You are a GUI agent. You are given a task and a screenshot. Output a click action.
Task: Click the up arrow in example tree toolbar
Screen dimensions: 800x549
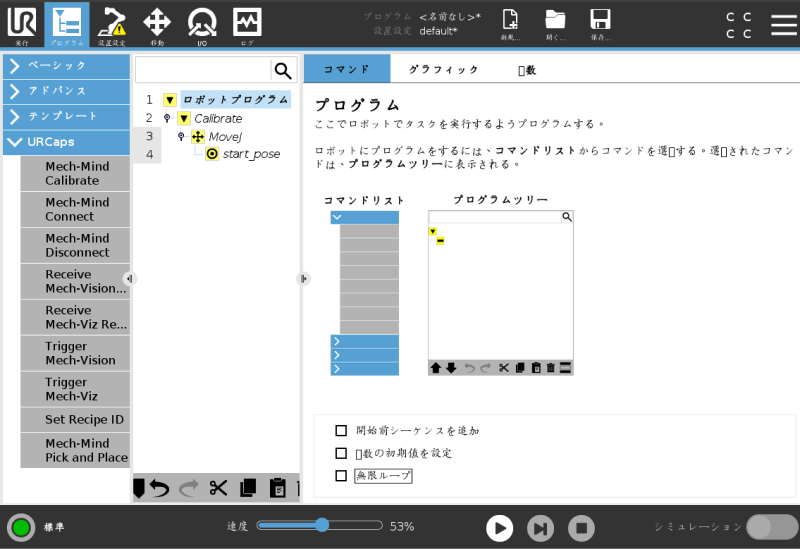(x=435, y=368)
